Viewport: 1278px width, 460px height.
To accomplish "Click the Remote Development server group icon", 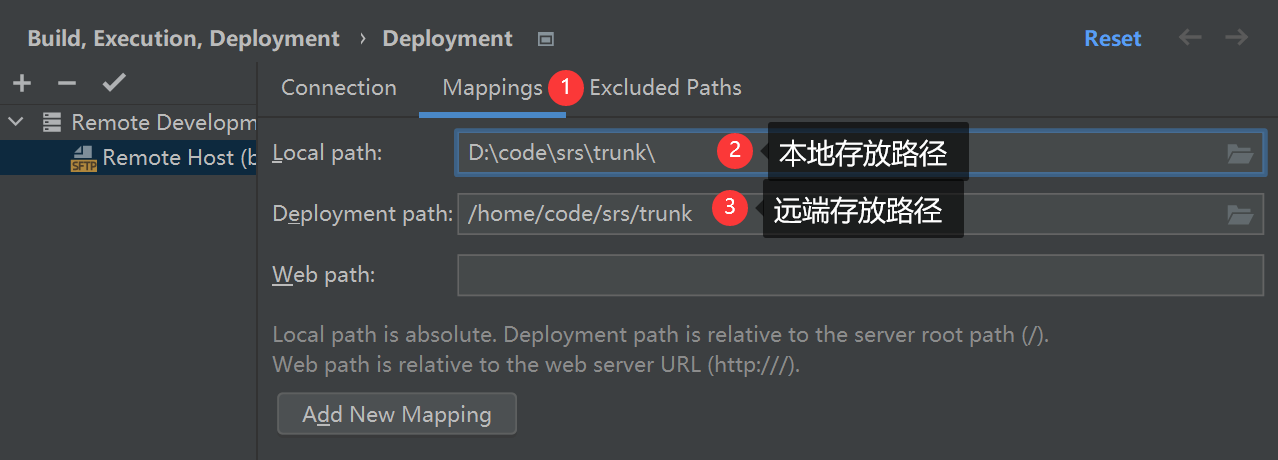I will [52, 123].
